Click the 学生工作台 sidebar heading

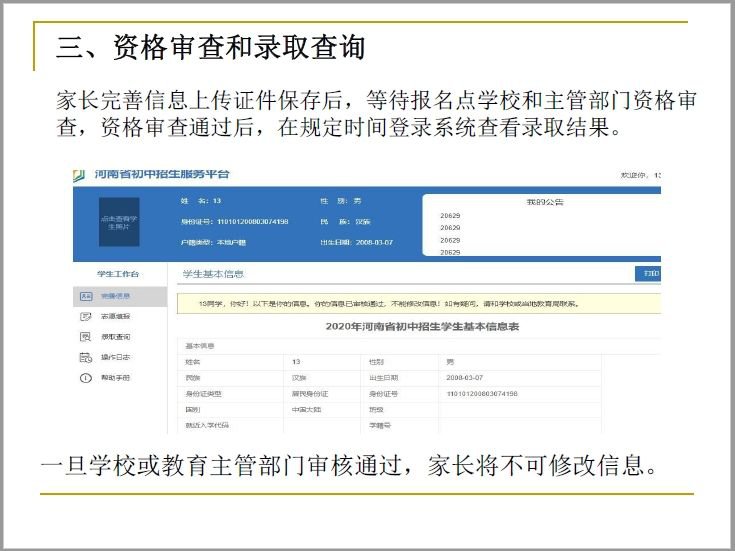point(118,273)
